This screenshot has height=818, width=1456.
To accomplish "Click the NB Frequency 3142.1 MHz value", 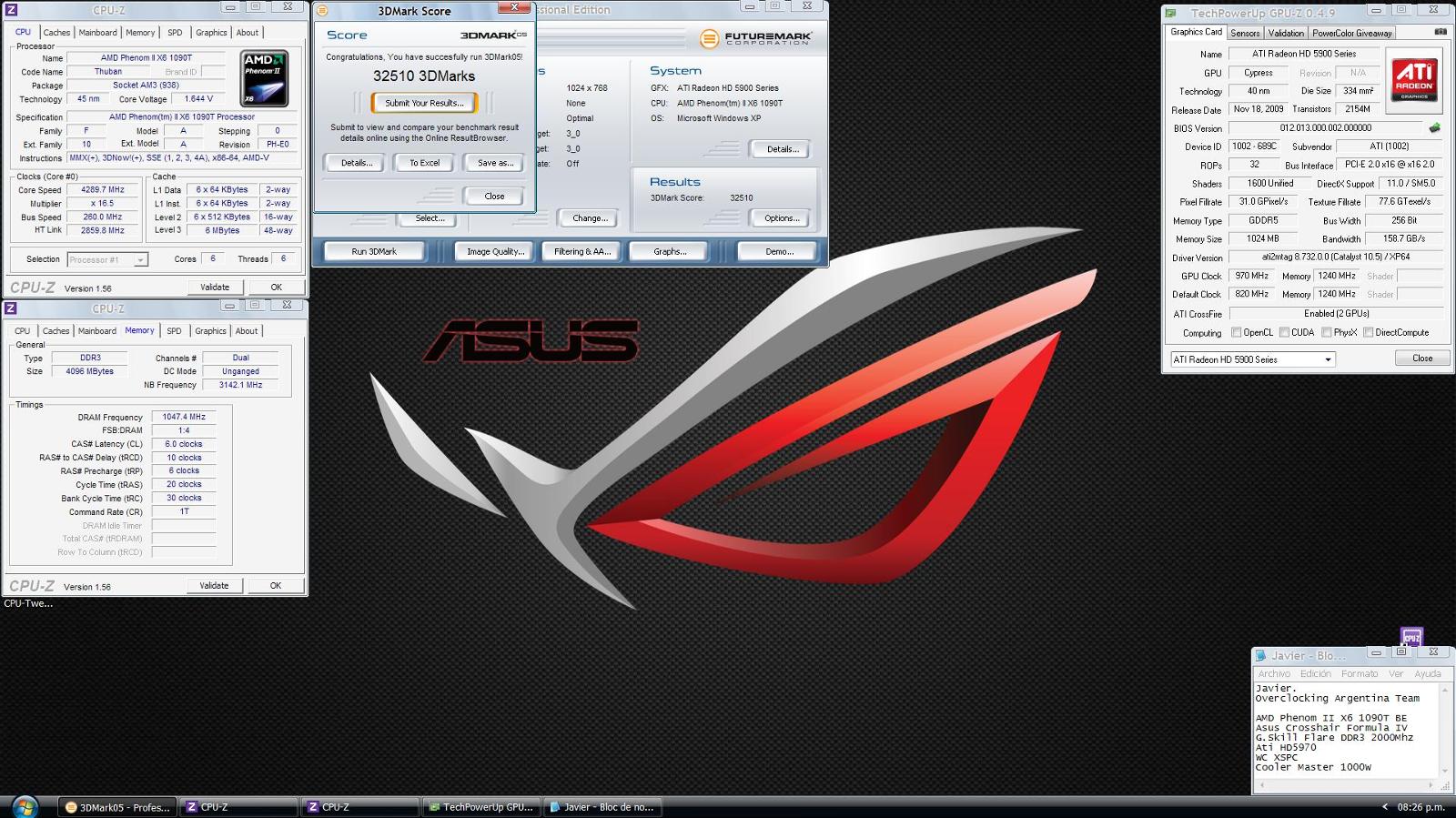I will coord(240,386).
